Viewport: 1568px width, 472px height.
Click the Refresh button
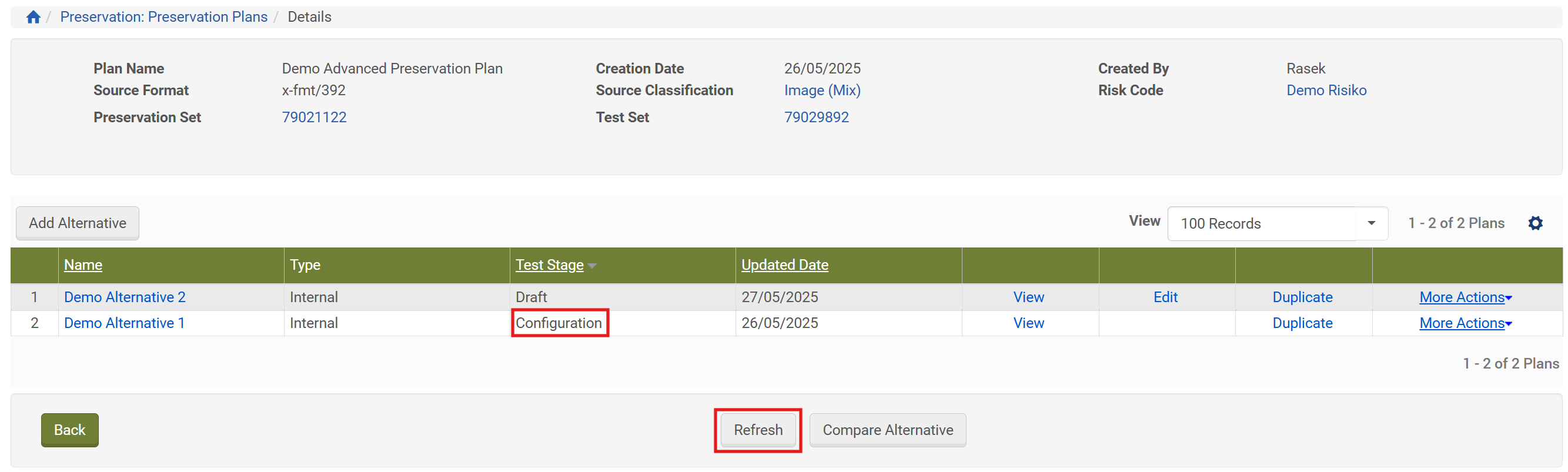(757, 430)
